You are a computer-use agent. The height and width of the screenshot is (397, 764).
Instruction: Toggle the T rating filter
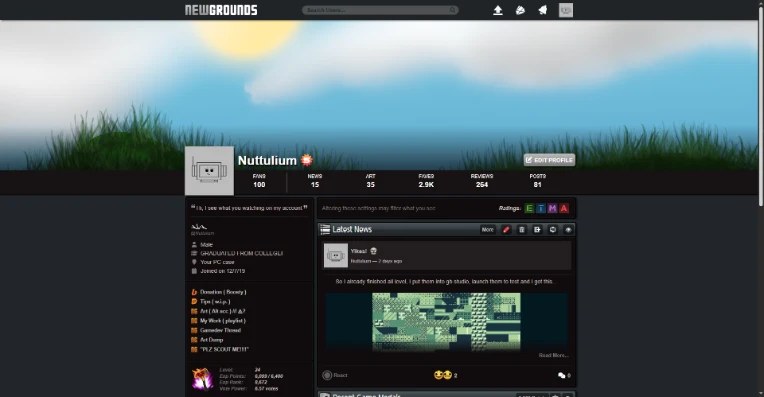click(x=541, y=208)
